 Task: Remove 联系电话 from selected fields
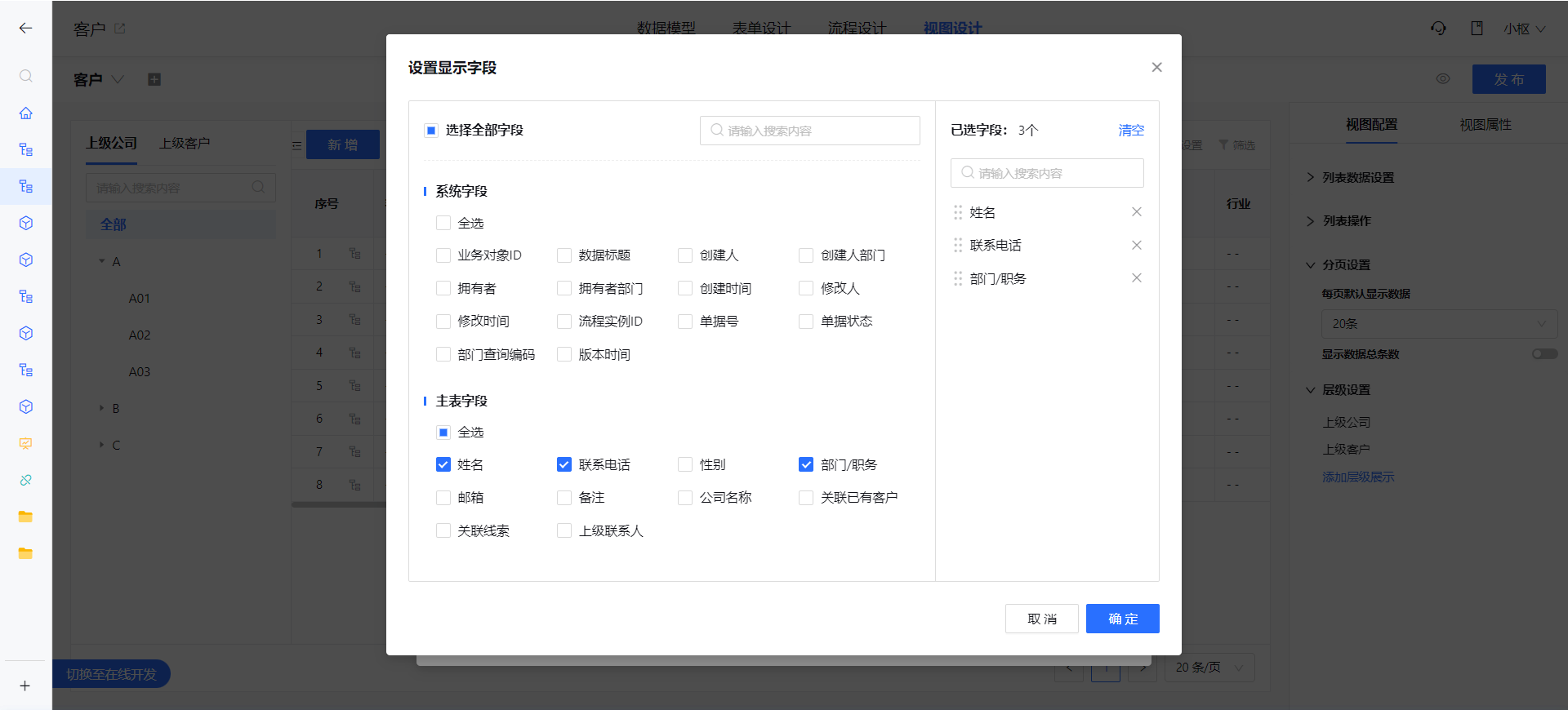(x=1136, y=245)
